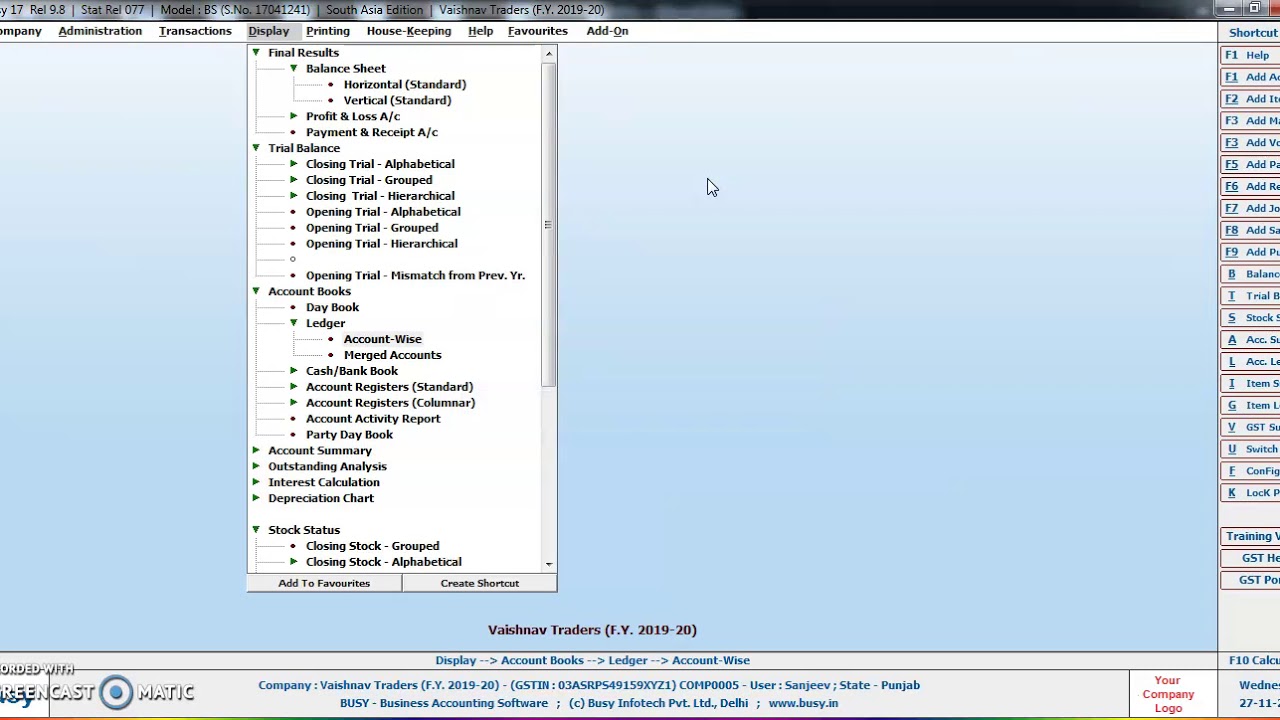
Task: Click the V GST Summary shortcut
Action: [x=1250, y=427]
